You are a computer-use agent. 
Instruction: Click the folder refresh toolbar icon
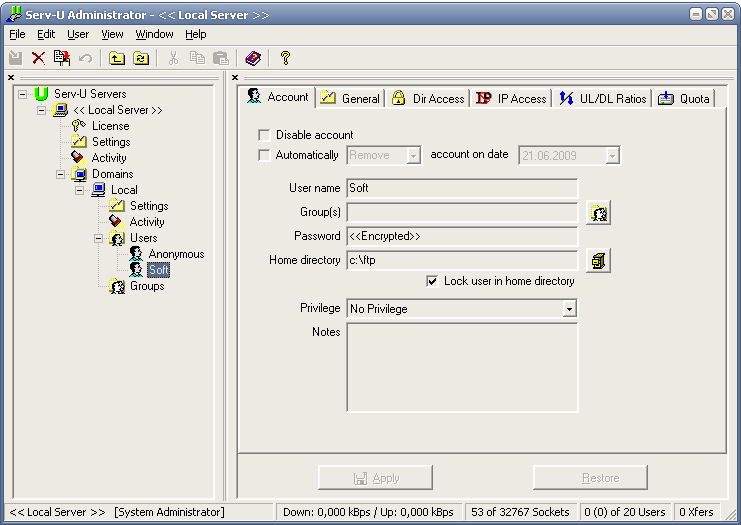pyautogui.click(x=141, y=58)
